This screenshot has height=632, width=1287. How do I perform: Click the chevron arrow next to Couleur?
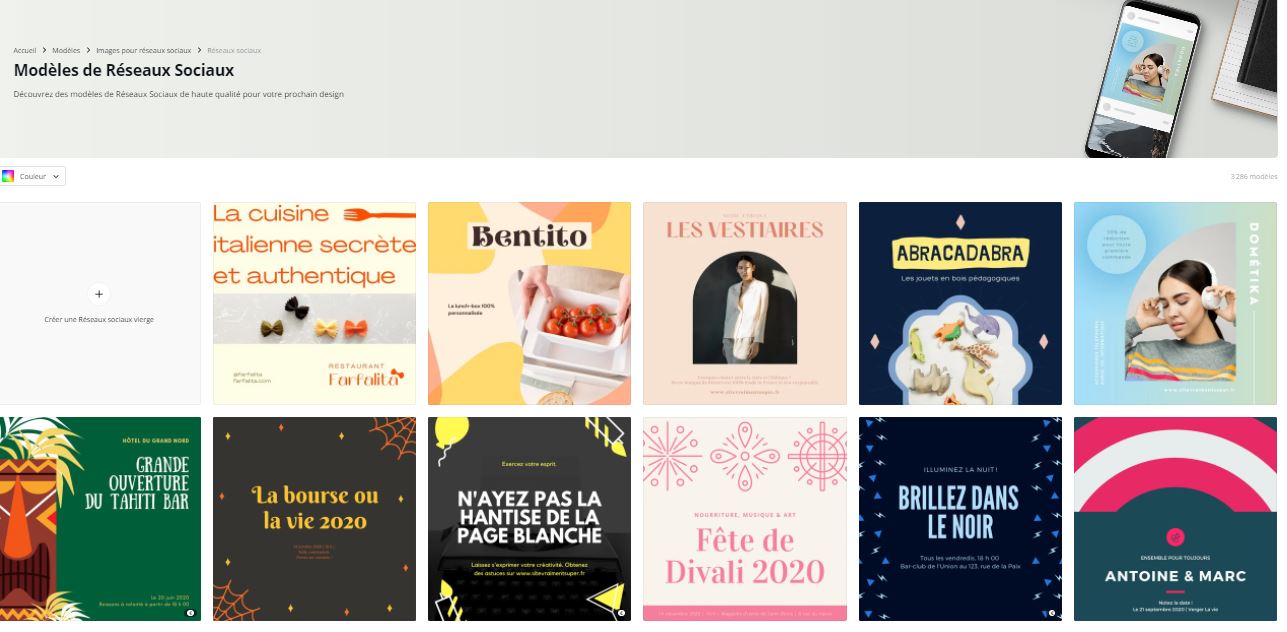coord(56,176)
